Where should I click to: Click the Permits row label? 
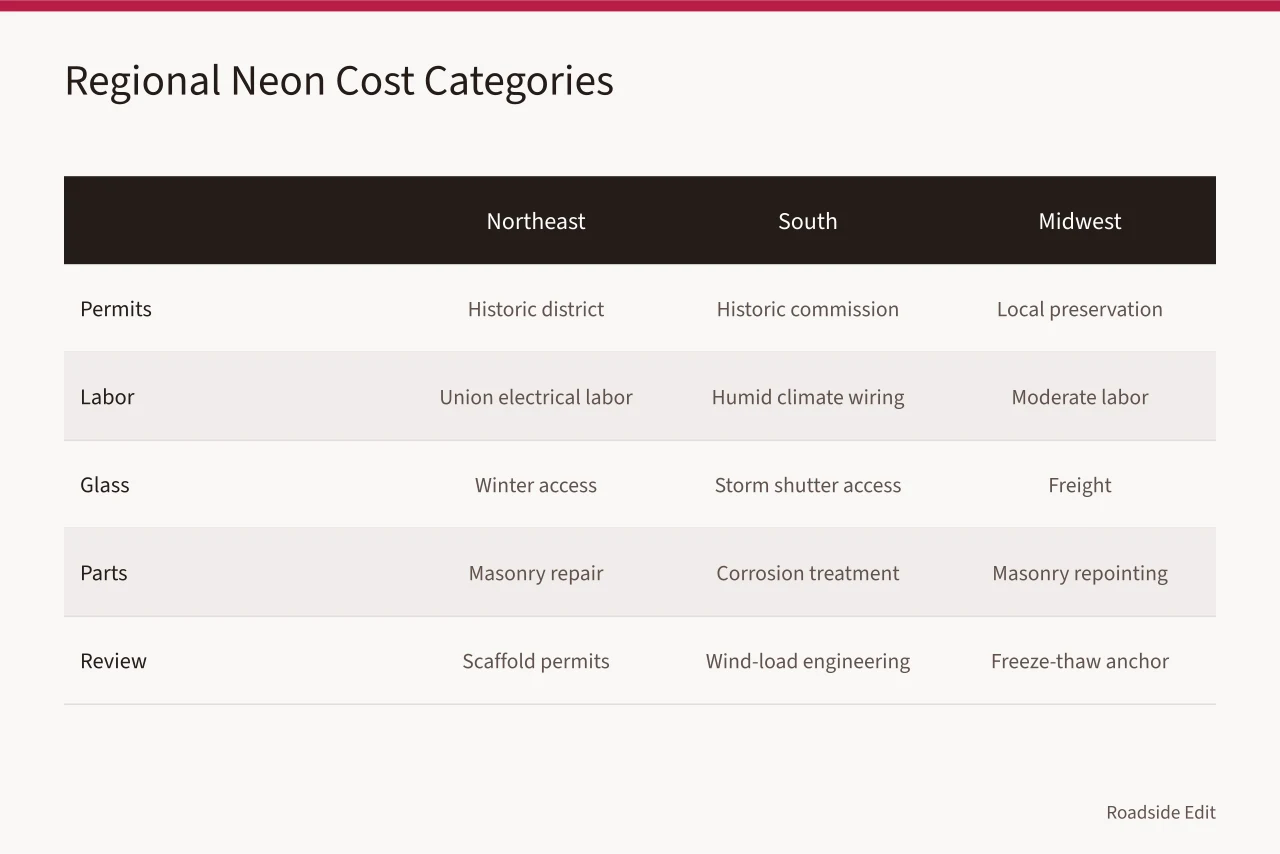coord(116,309)
